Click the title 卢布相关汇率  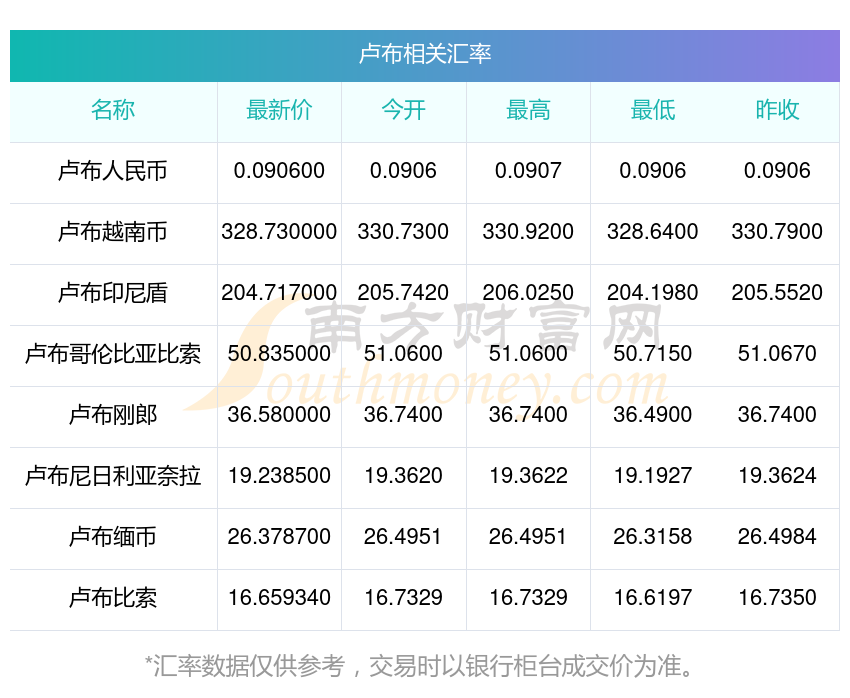[425, 54]
